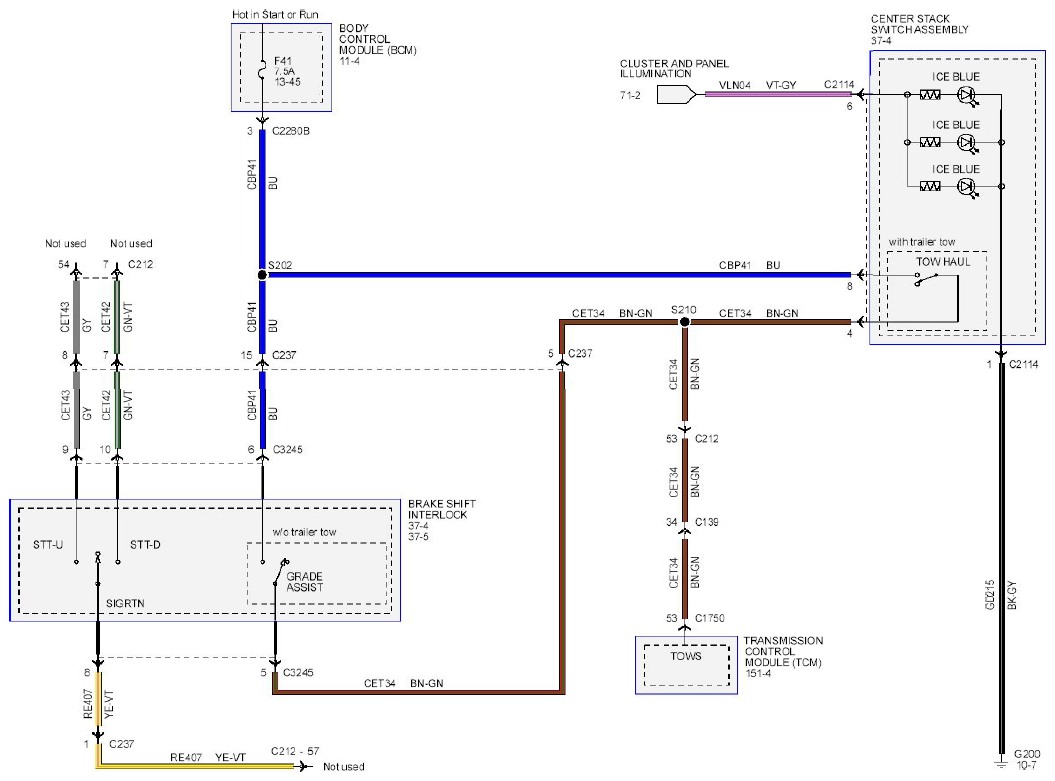Click the Cluster and Panel Illumination arrow connector
This screenshot has height=781, width=1055.
coord(676,95)
